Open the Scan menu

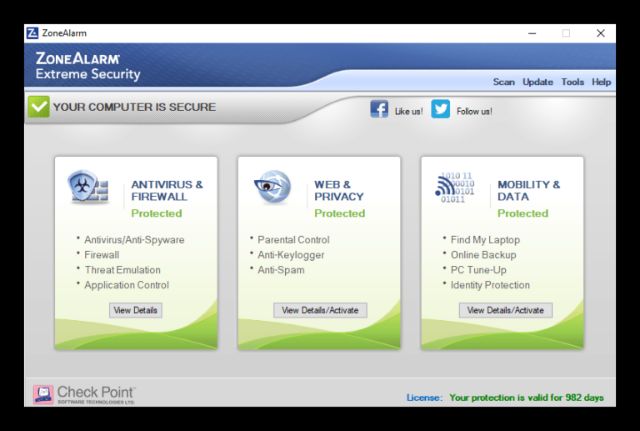(x=503, y=82)
